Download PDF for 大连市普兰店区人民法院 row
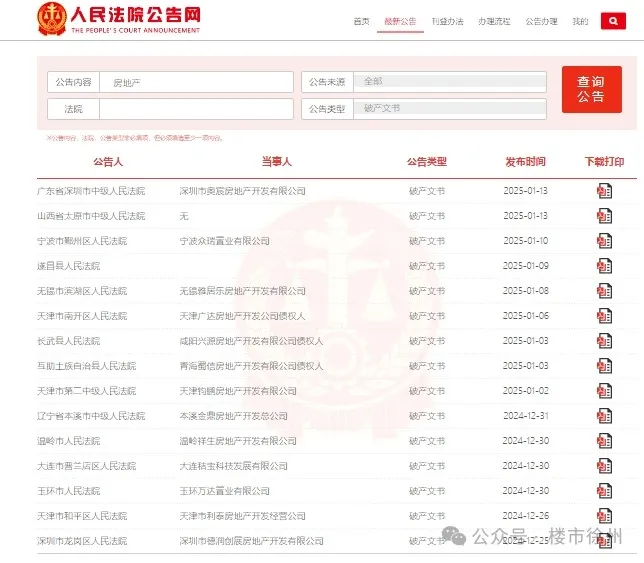The image size is (644, 563). click(604, 466)
